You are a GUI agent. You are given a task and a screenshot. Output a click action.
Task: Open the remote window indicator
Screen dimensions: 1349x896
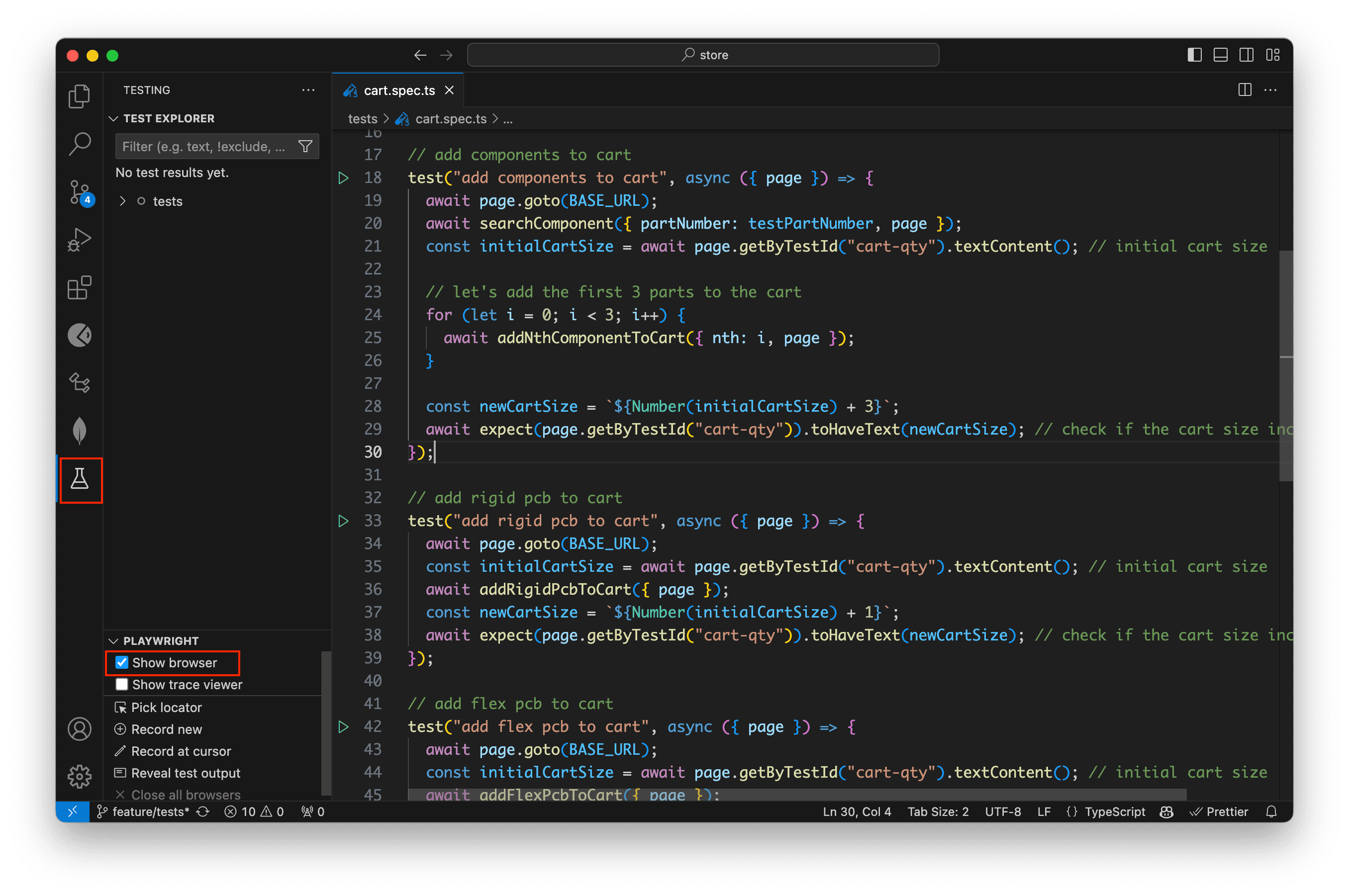tap(73, 811)
